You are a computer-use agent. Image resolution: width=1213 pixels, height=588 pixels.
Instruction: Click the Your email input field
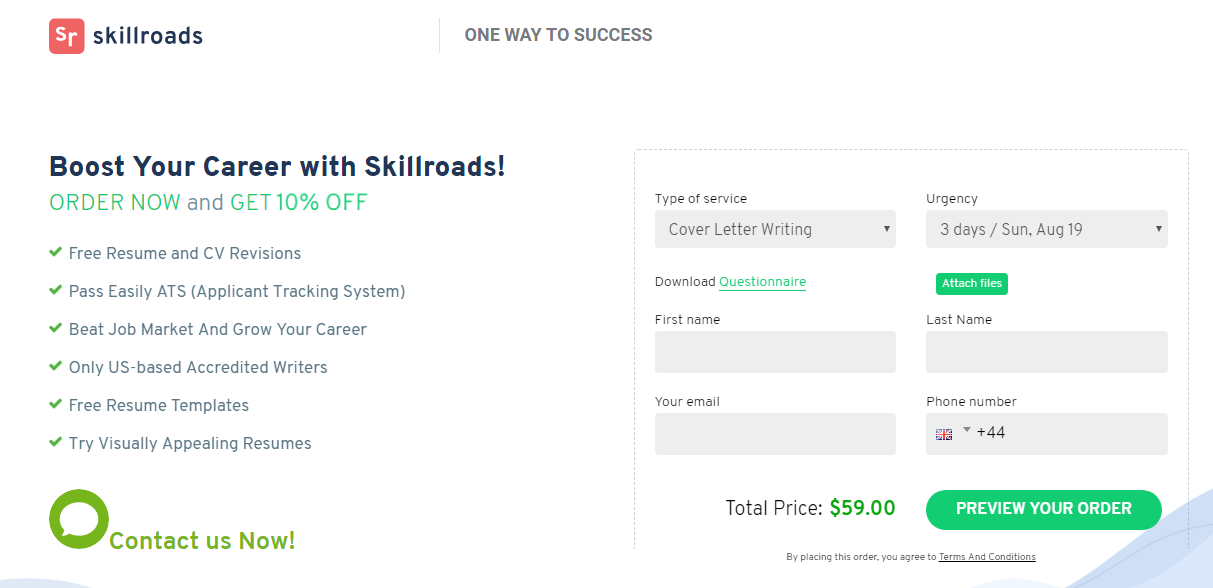pos(775,434)
